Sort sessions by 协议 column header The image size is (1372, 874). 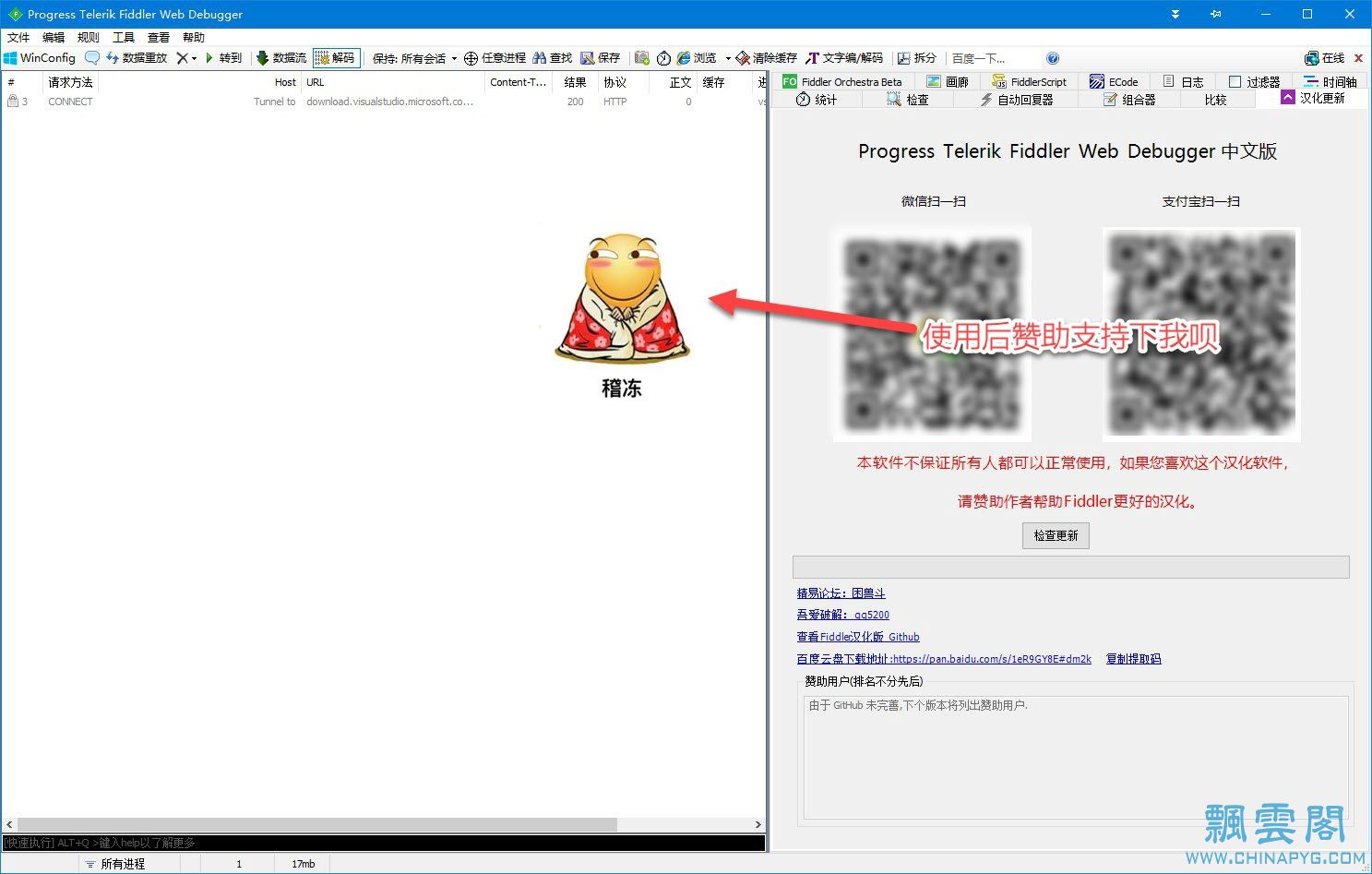623,82
